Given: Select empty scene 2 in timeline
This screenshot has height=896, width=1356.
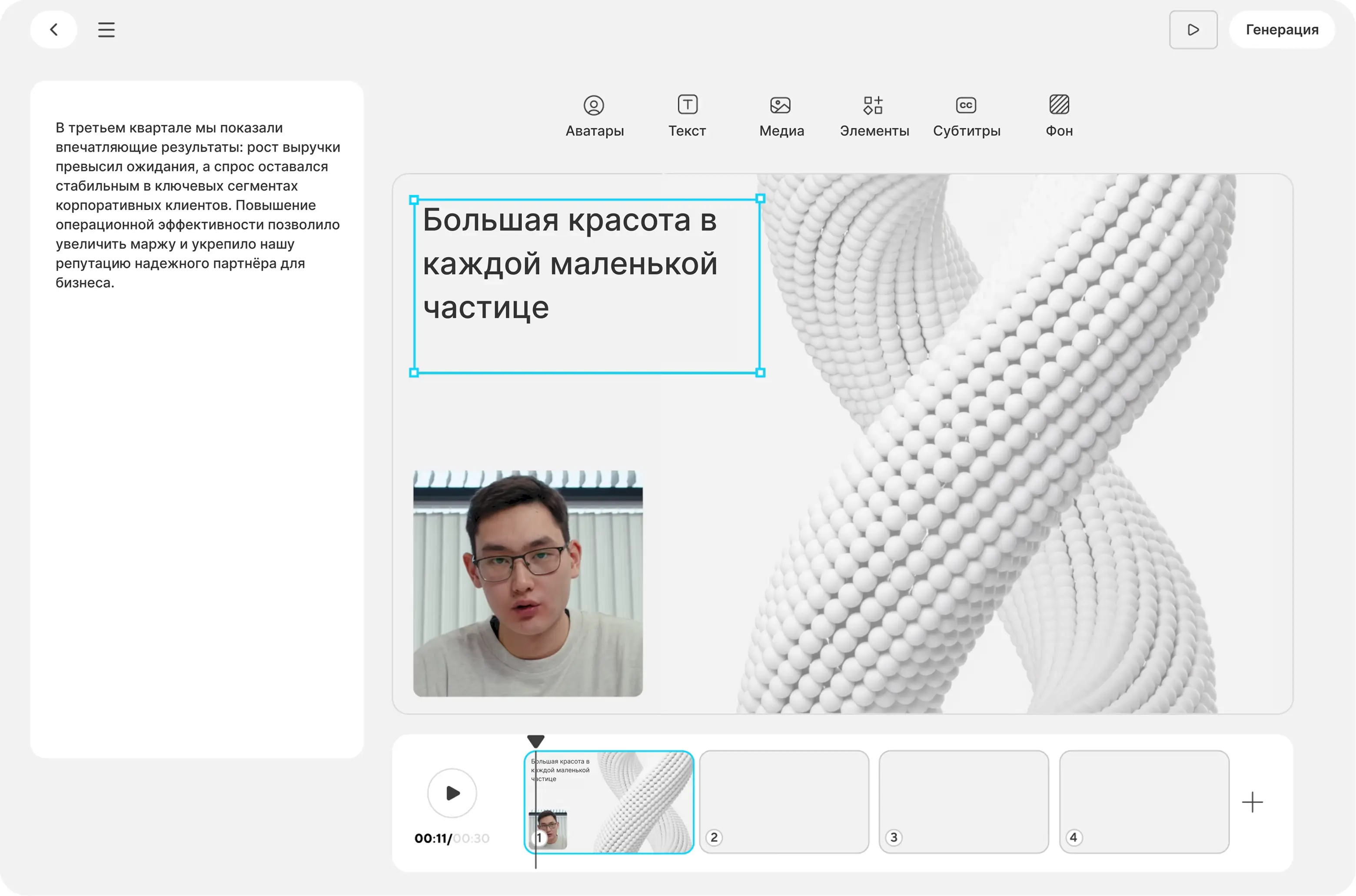Looking at the screenshot, I should 784,802.
